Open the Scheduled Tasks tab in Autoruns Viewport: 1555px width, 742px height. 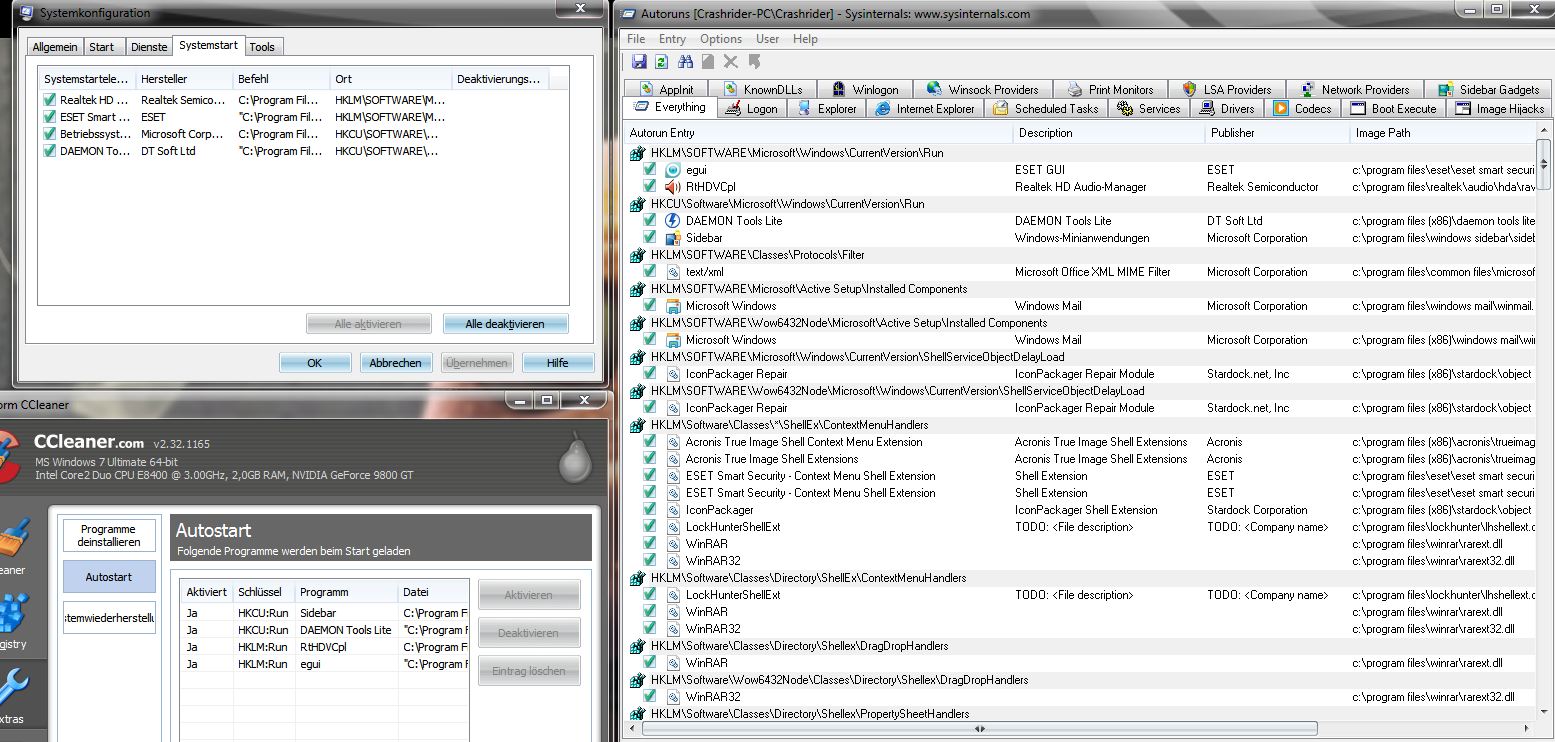point(1045,109)
